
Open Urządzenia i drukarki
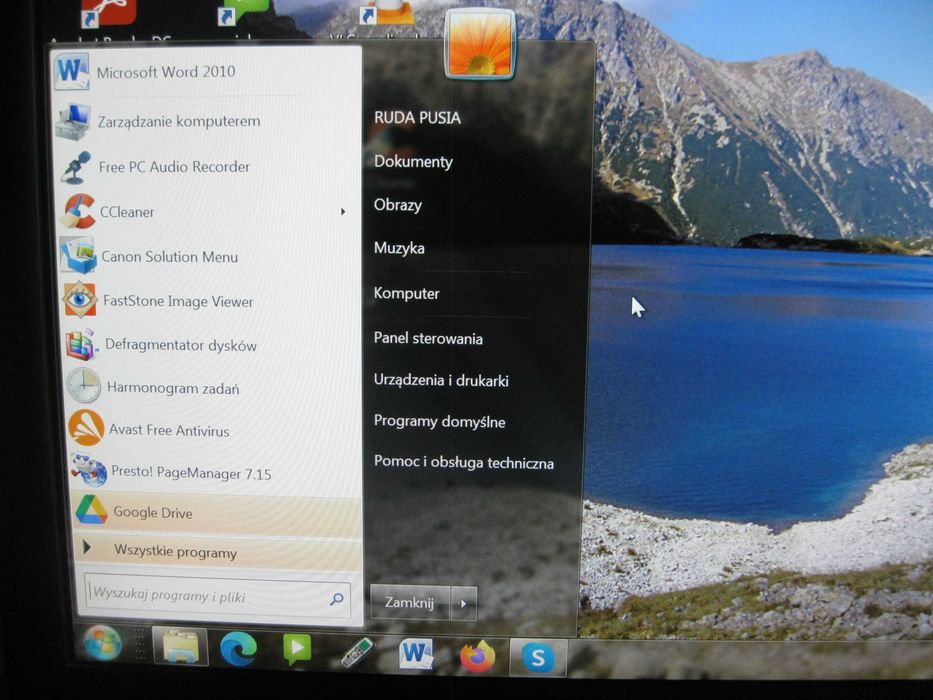point(441,380)
